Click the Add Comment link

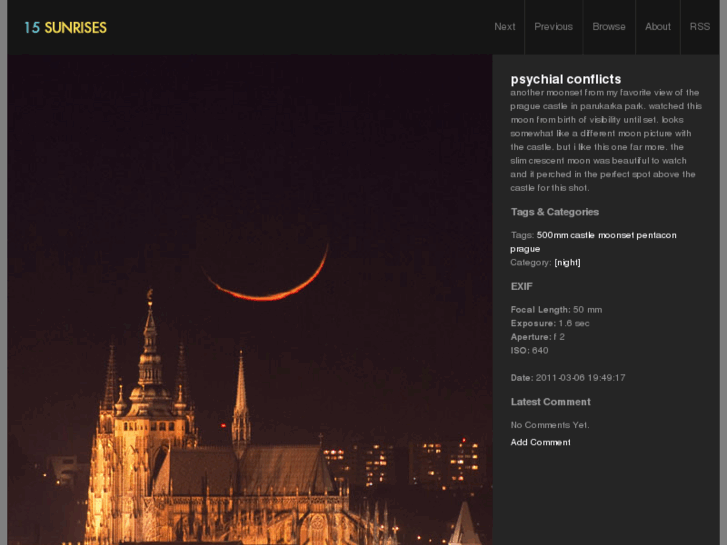541,442
